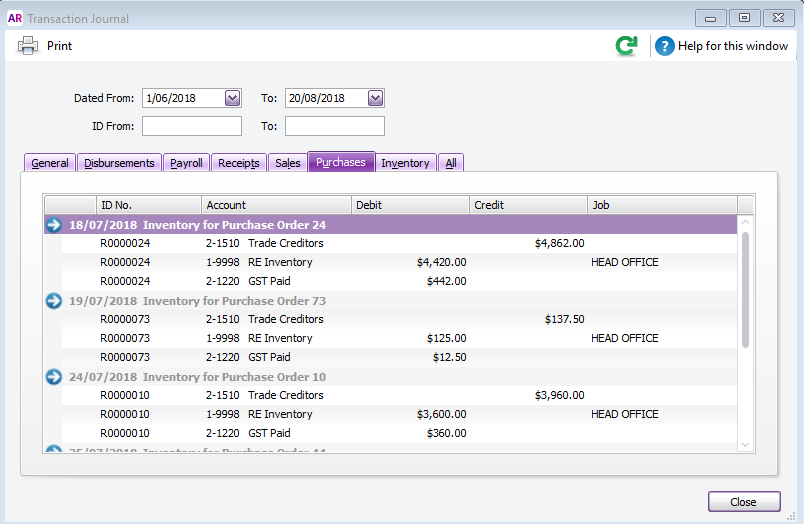Click the printer icon
This screenshot has height=524, width=804.
(x=28, y=46)
